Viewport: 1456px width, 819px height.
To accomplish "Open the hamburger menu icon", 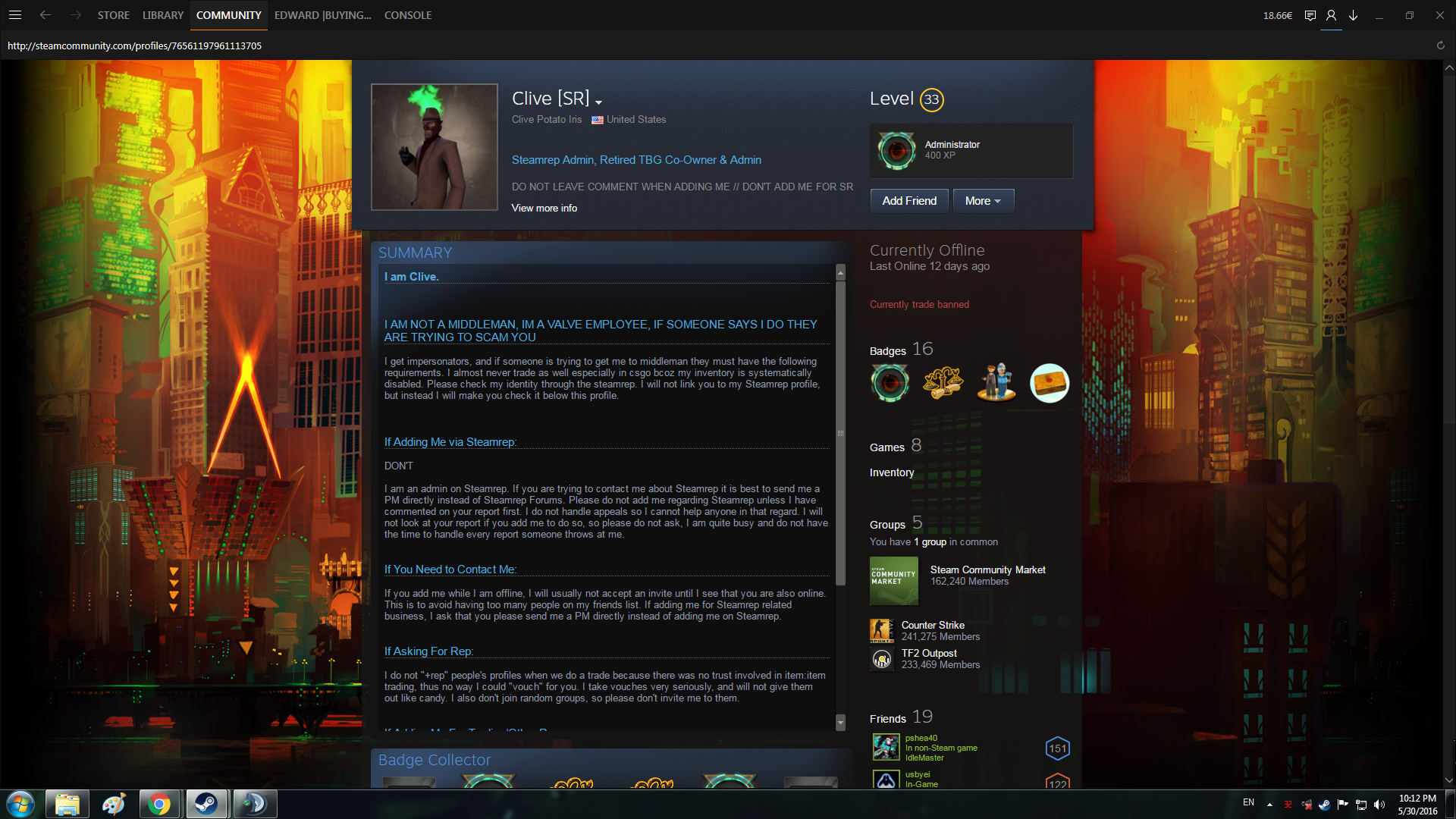I will click(15, 15).
